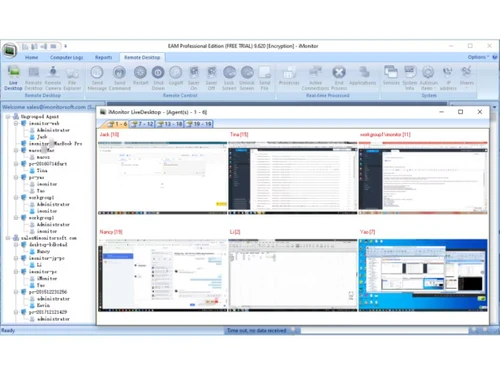The image size is (500, 375).
Task: Select iMonitor user under imonitor-pc
Action: point(47,278)
